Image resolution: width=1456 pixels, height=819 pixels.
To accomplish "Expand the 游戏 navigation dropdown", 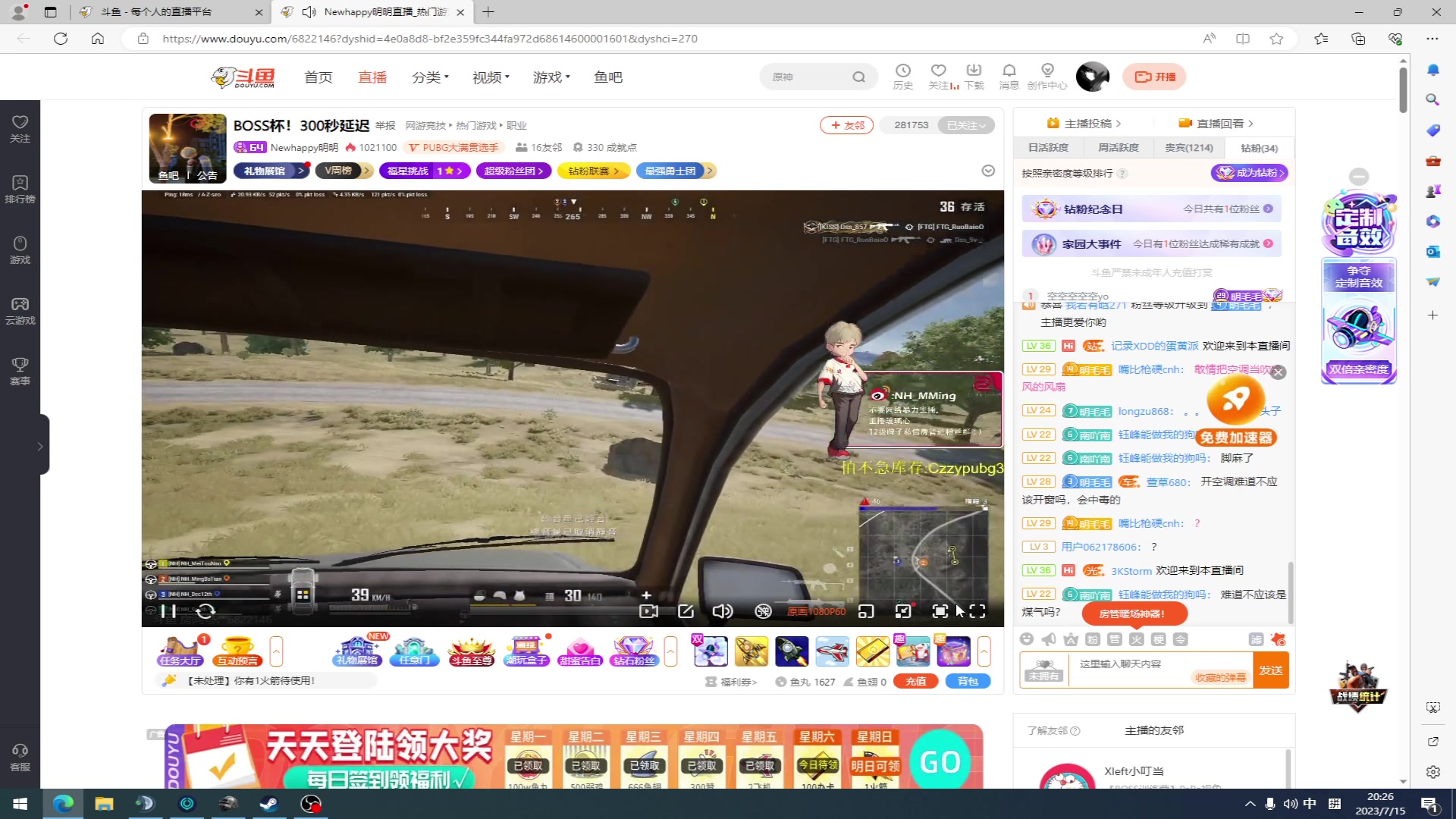I will pyautogui.click(x=551, y=77).
